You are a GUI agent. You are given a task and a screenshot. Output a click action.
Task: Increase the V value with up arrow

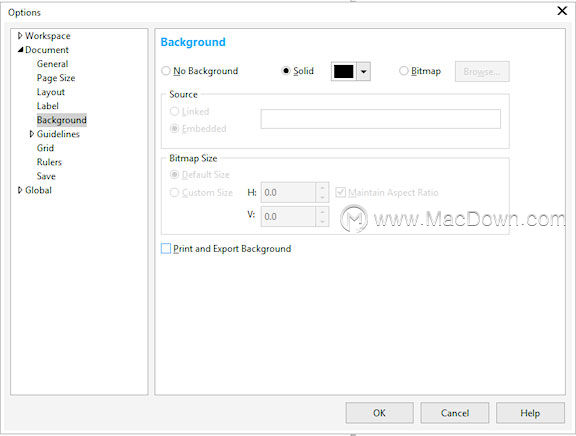tap(322, 212)
